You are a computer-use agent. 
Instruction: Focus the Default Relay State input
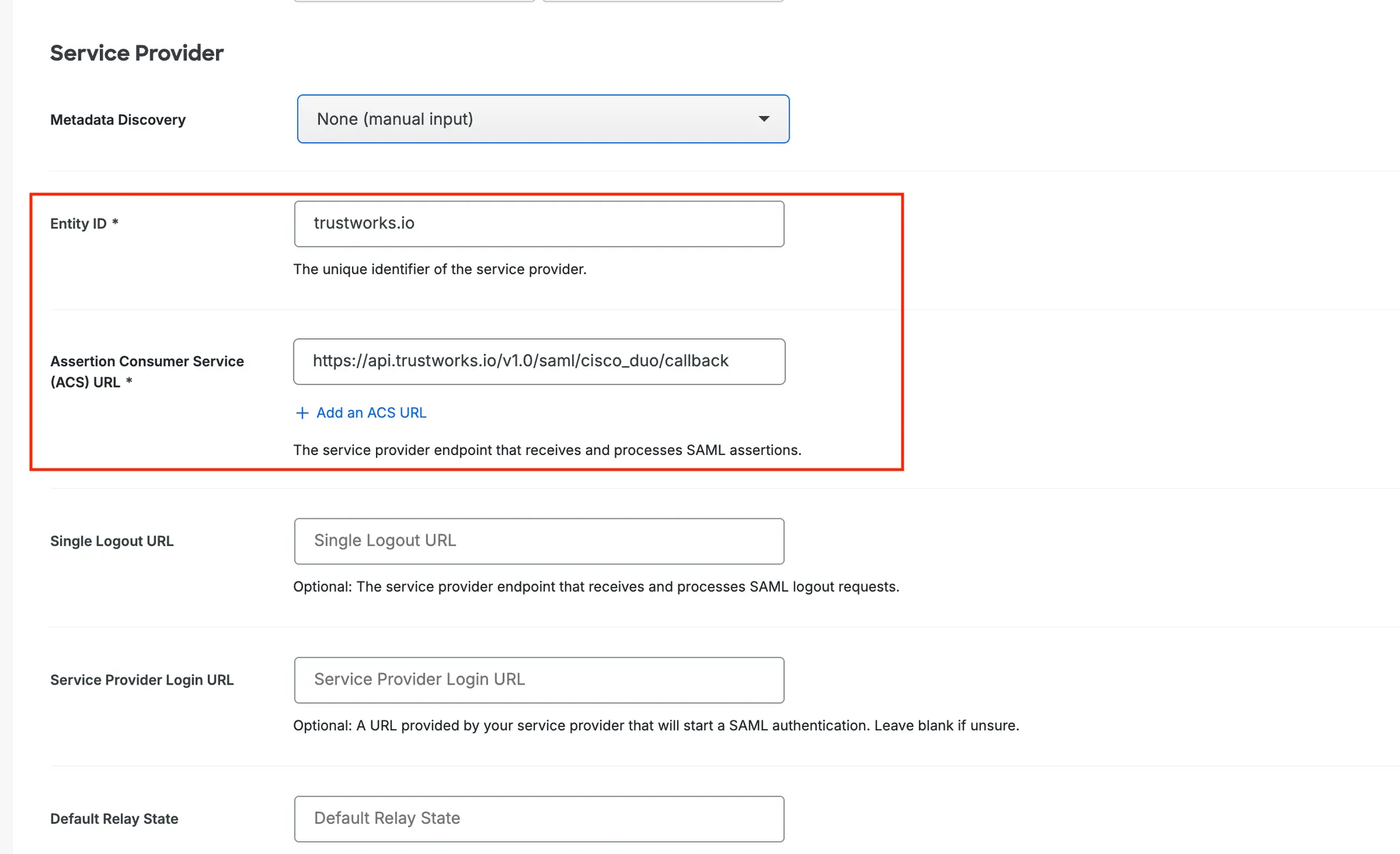pyautogui.click(x=539, y=818)
